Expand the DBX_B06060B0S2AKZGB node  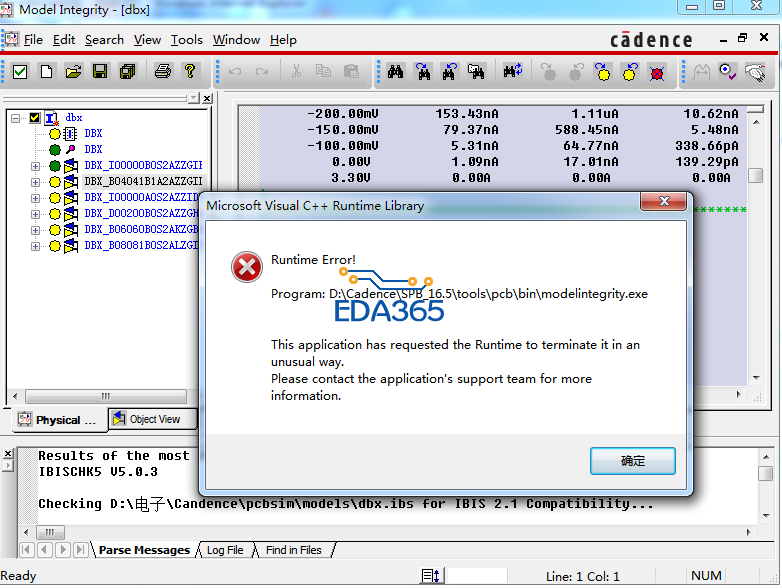pos(35,230)
